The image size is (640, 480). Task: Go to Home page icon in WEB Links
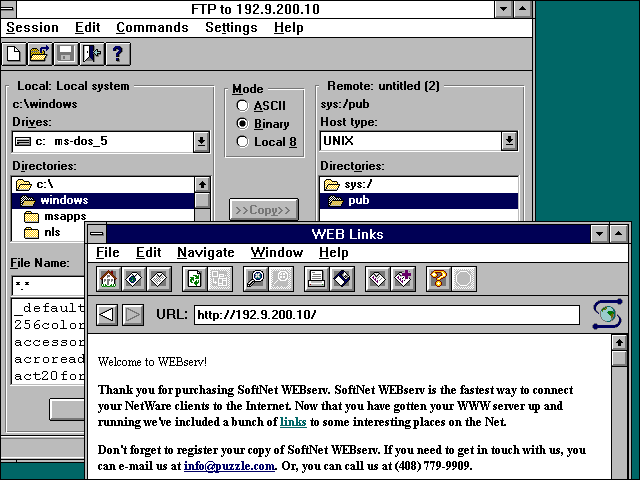tap(108, 279)
